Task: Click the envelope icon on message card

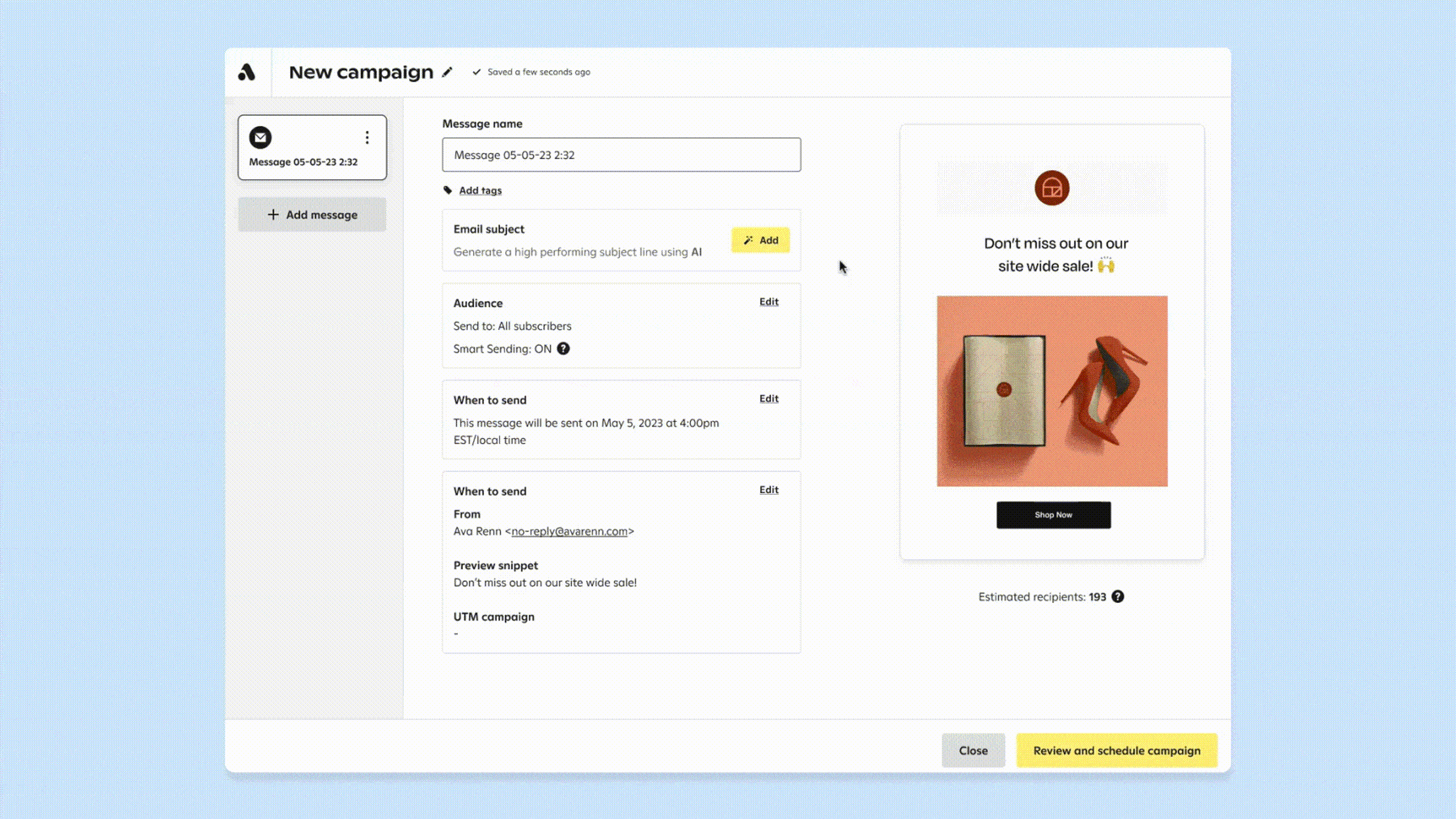Action: pos(260,138)
